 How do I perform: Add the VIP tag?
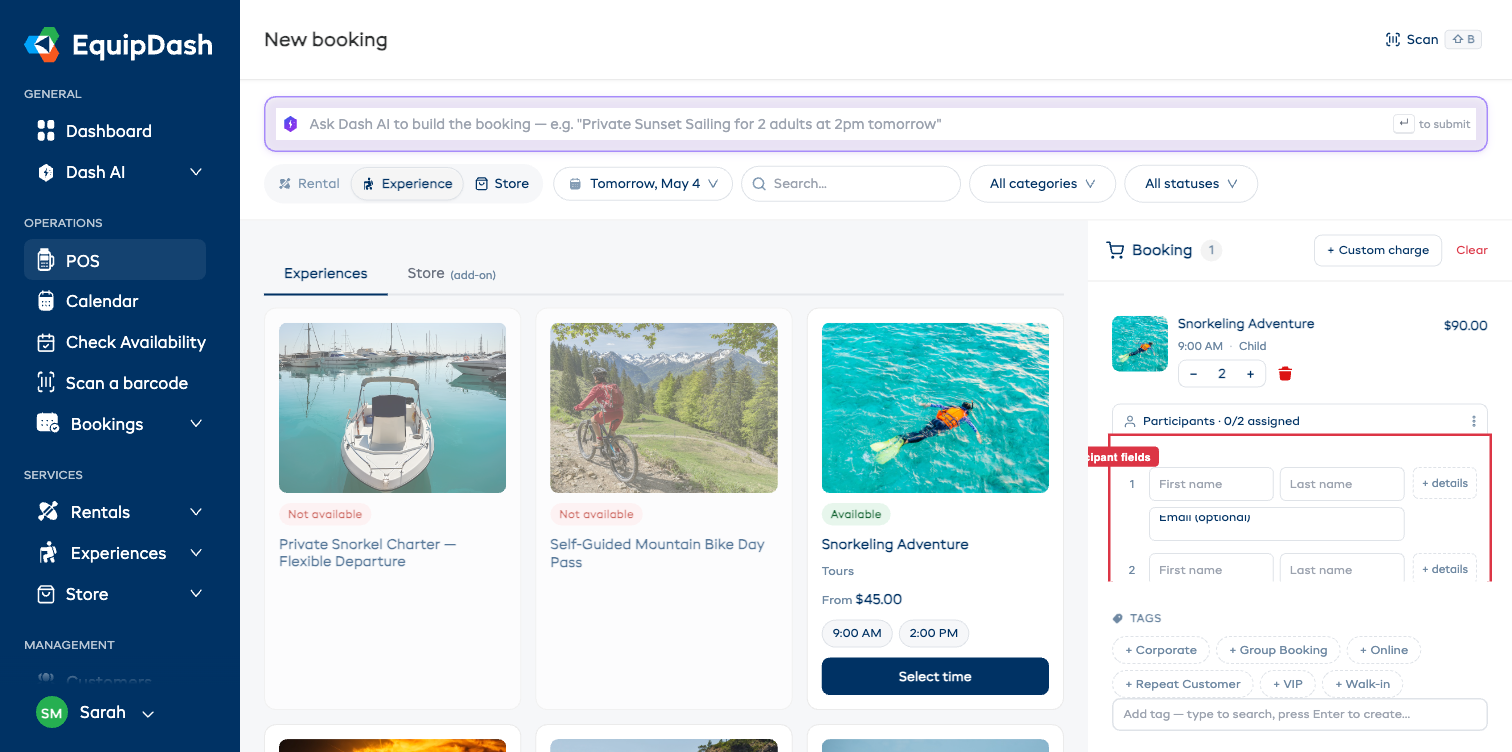pyautogui.click(x=1288, y=684)
